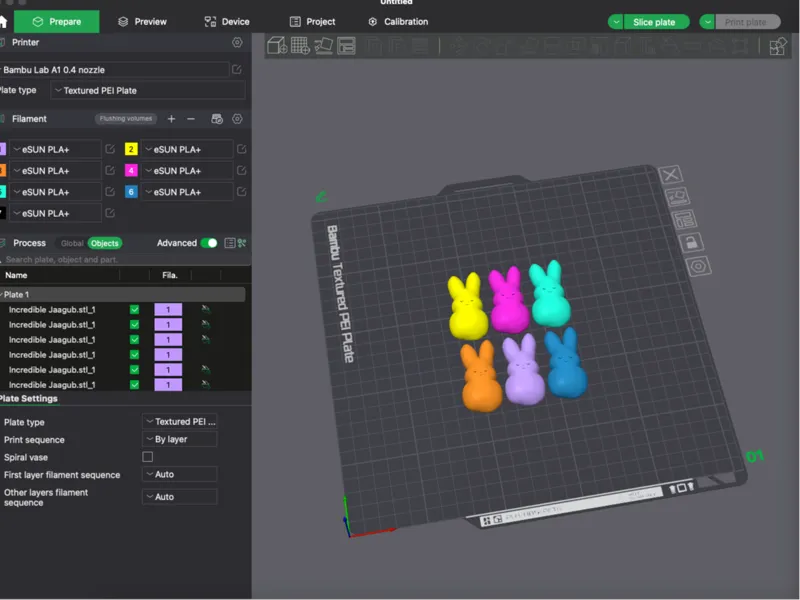Screen dimensions: 800x600
Task: Click the process list compare icon
Action: [x=230, y=243]
